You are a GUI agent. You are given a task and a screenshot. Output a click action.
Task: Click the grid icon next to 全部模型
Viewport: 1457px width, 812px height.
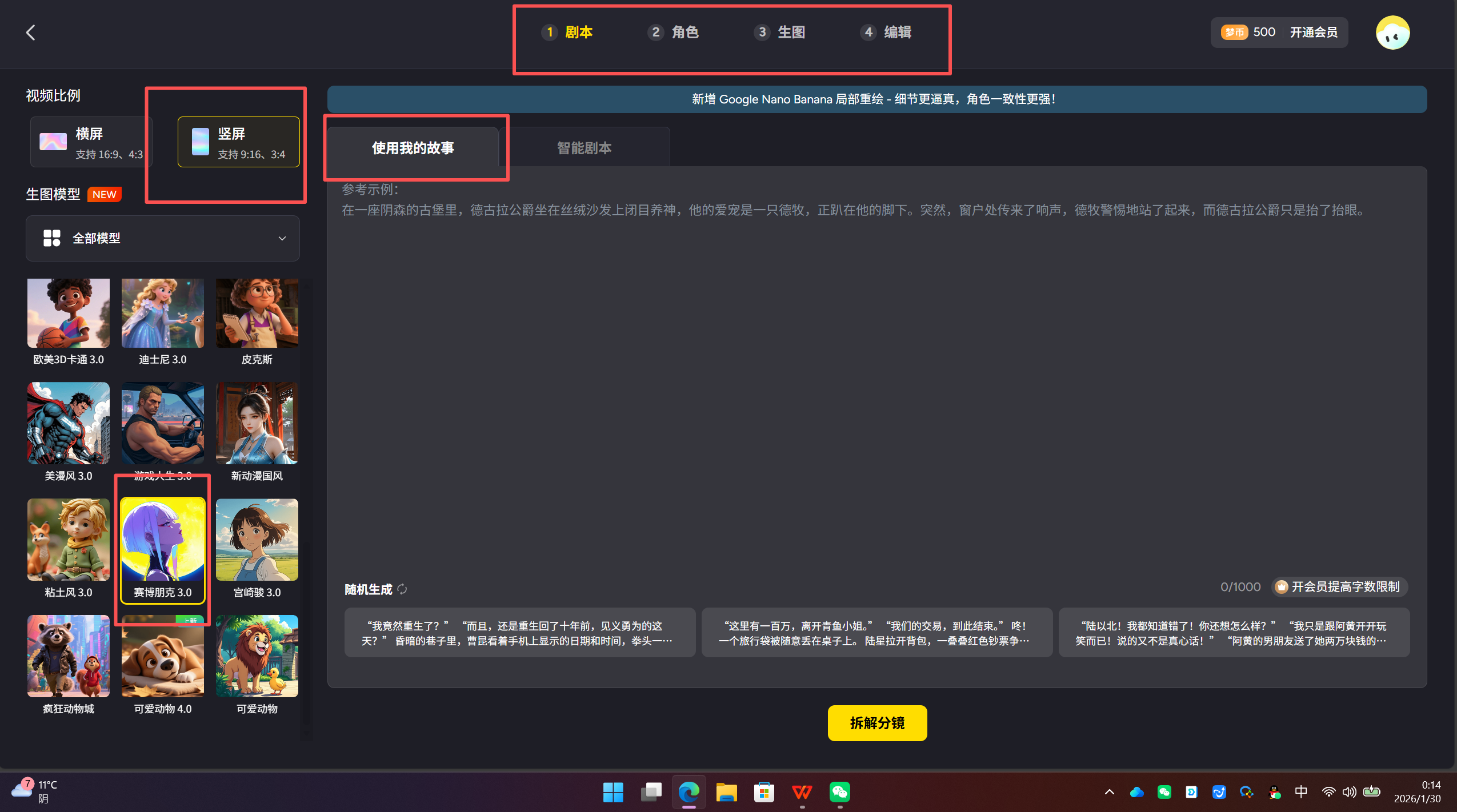pyautogui.click(x=51, y=238)
